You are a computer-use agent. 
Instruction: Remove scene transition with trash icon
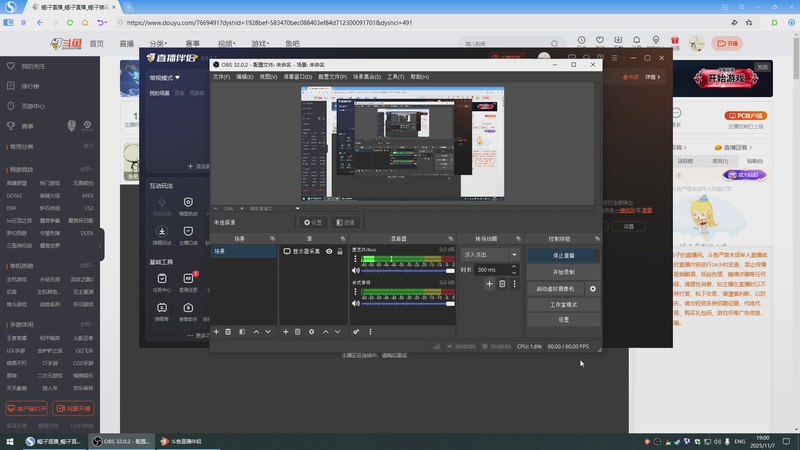pos(502,284)
